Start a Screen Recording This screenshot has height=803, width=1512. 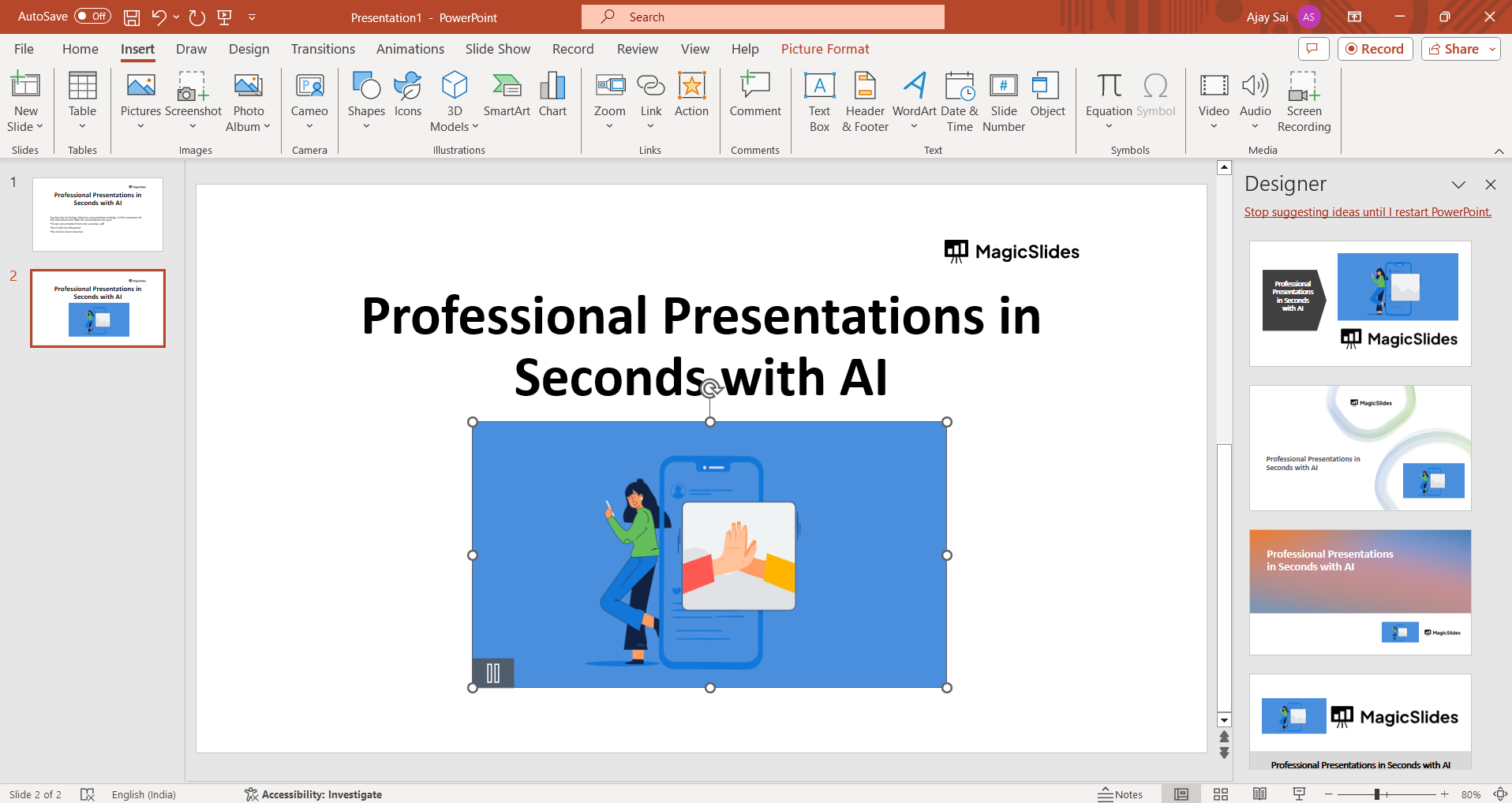(x=1304, y=101)
